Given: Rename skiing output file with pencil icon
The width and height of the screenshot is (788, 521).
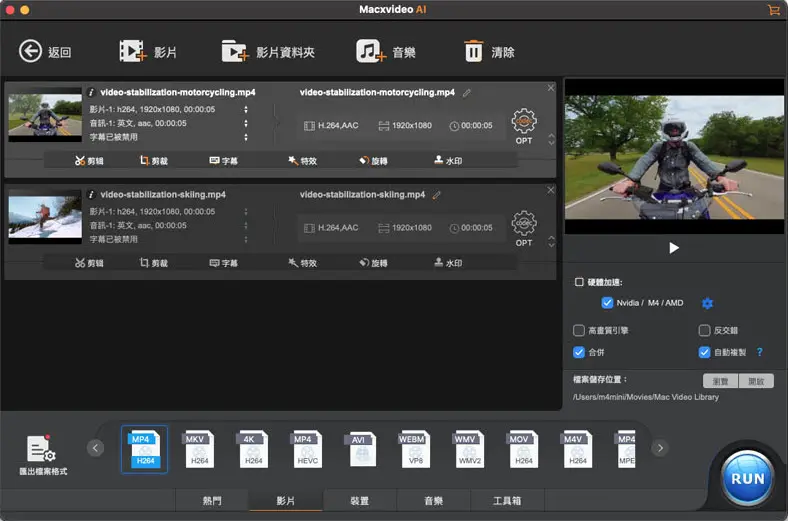Looking at the screenshot, I should pos(437,195).
